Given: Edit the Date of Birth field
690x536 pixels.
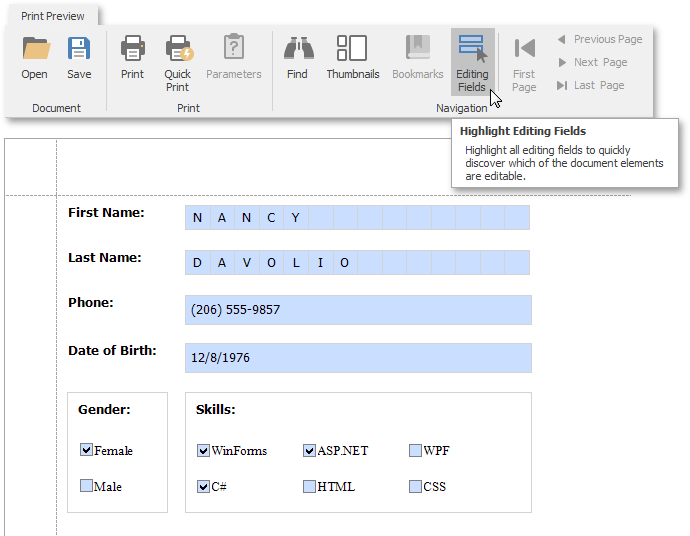Looking at the screenshot, I should point(358,358).
